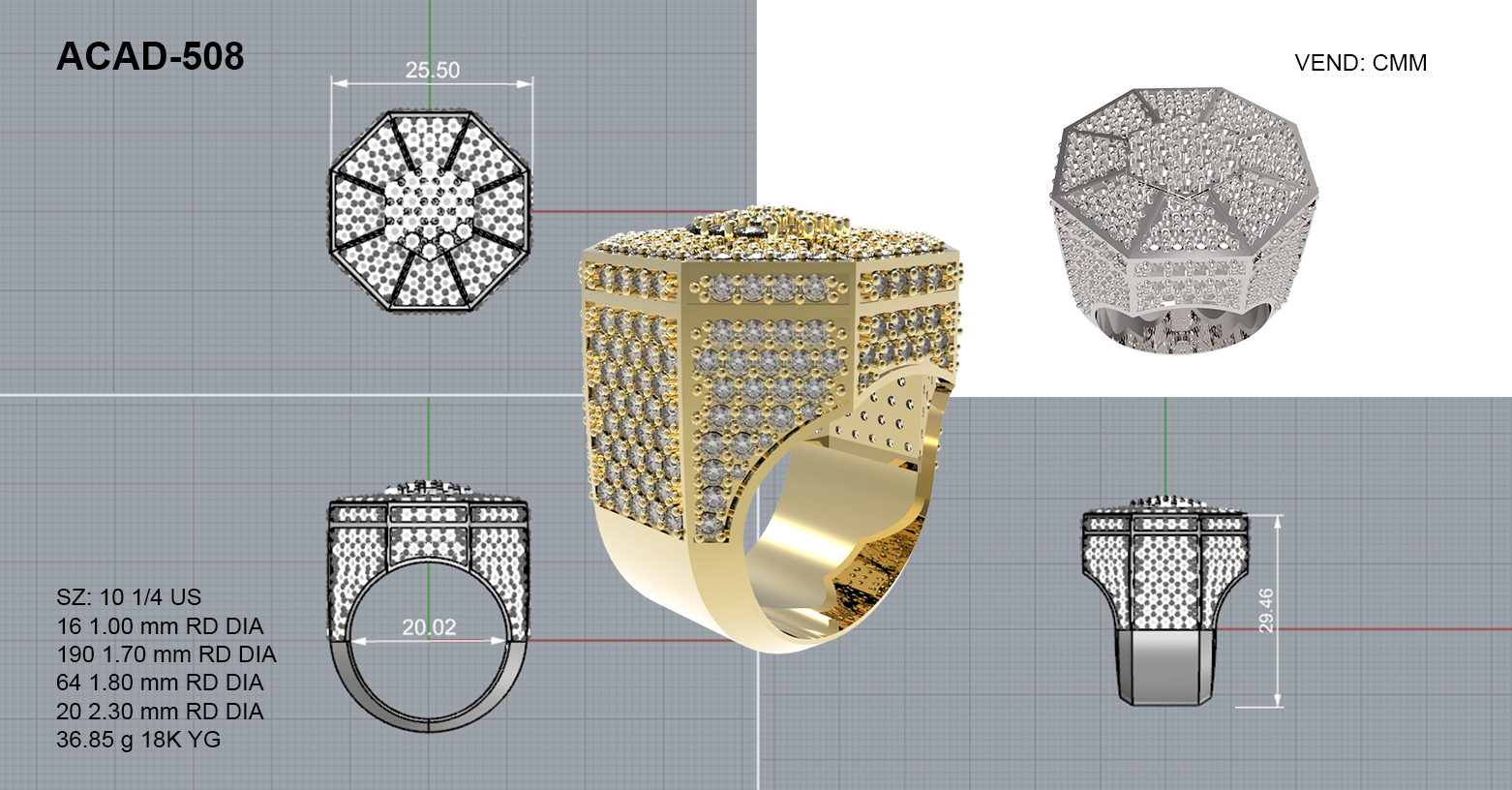
Task: Click the yellow gold perspective ring render
Action: [x=771, y=428]
